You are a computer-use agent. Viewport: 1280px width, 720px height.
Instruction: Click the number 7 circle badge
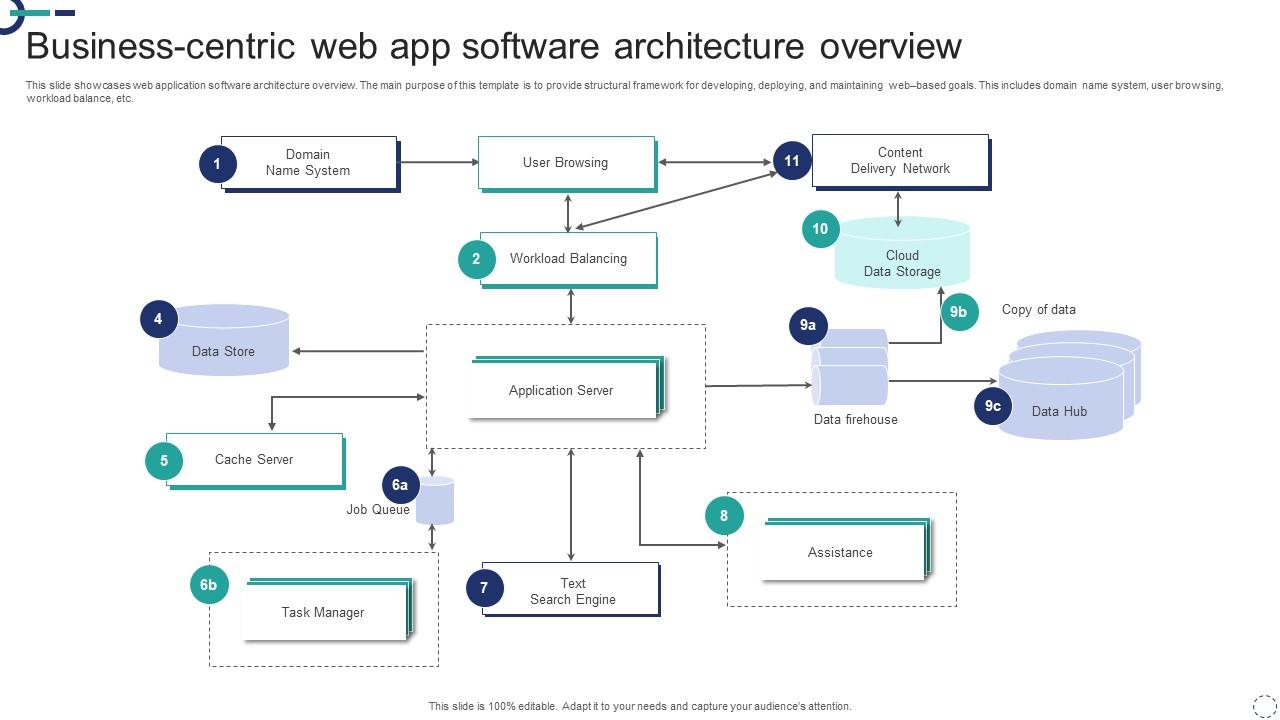pos(484,588)
